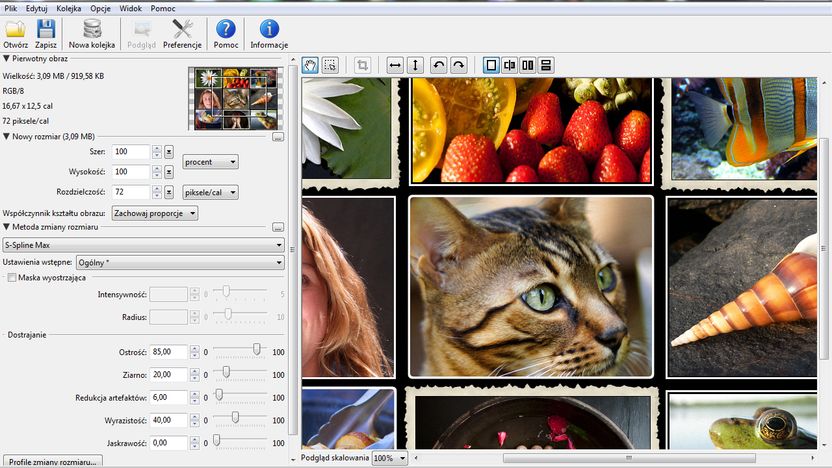Click the original image thumbnail
This screenshot has width=832, height=468.
coord(236,99)
